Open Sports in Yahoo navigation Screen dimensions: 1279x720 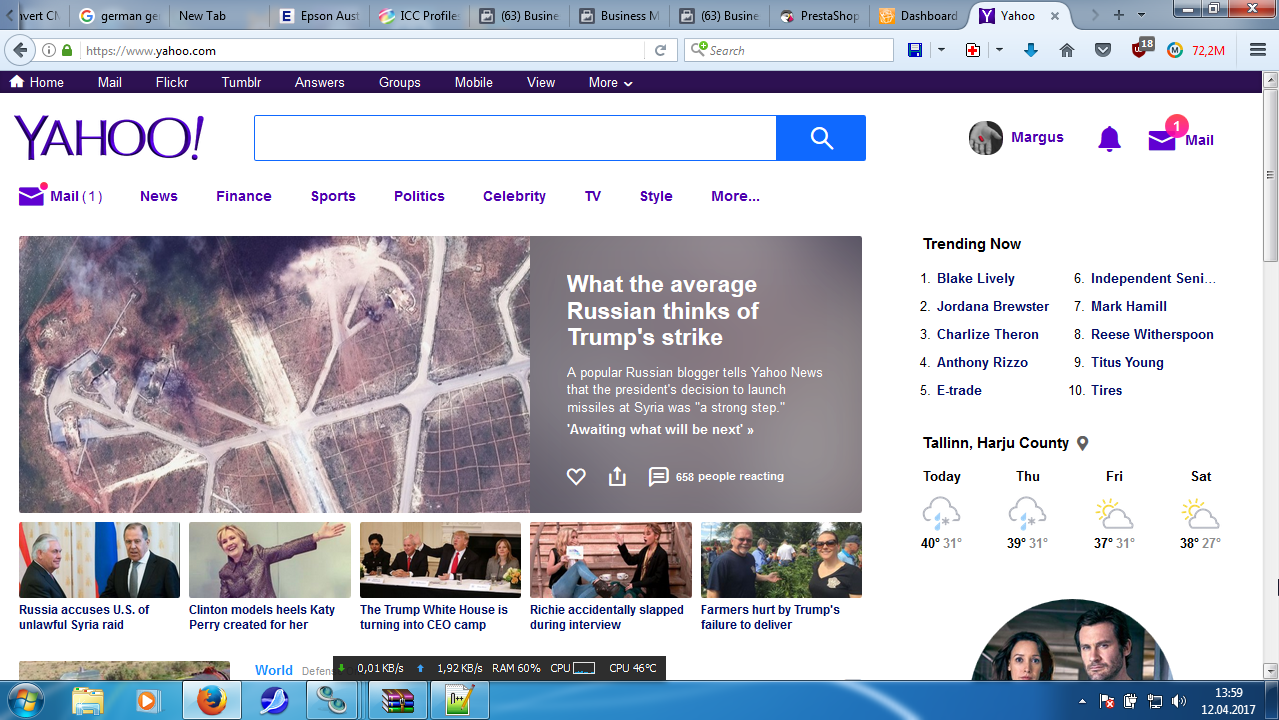point(333,196)
